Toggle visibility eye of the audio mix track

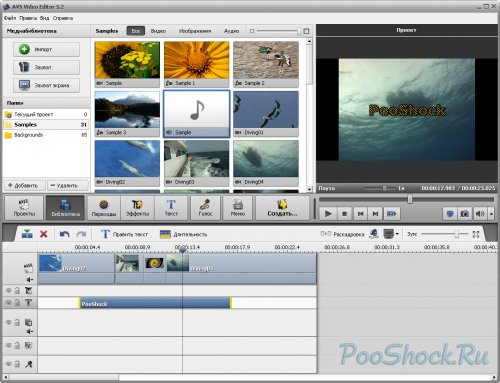click(x=9, y=345)
